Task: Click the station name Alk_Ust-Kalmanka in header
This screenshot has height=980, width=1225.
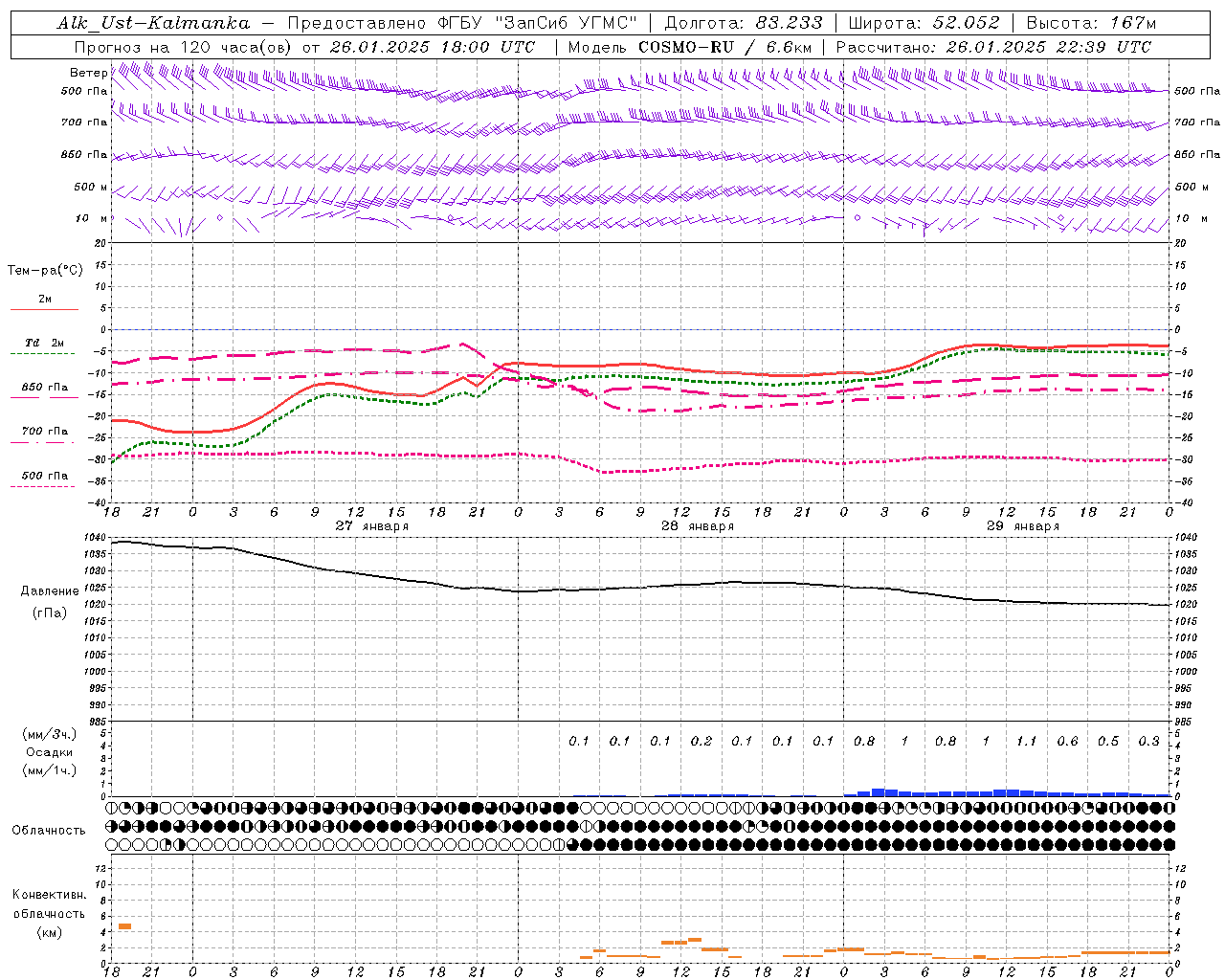Action: click(154, 23)
